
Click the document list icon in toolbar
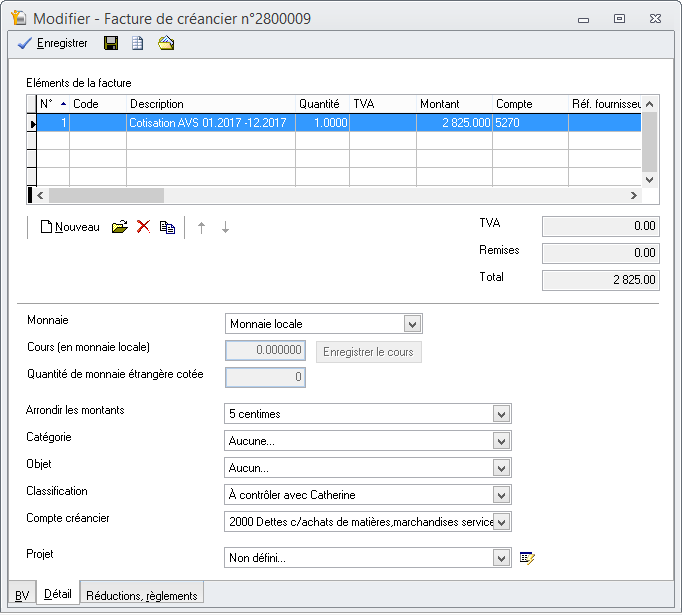(138, 43)
